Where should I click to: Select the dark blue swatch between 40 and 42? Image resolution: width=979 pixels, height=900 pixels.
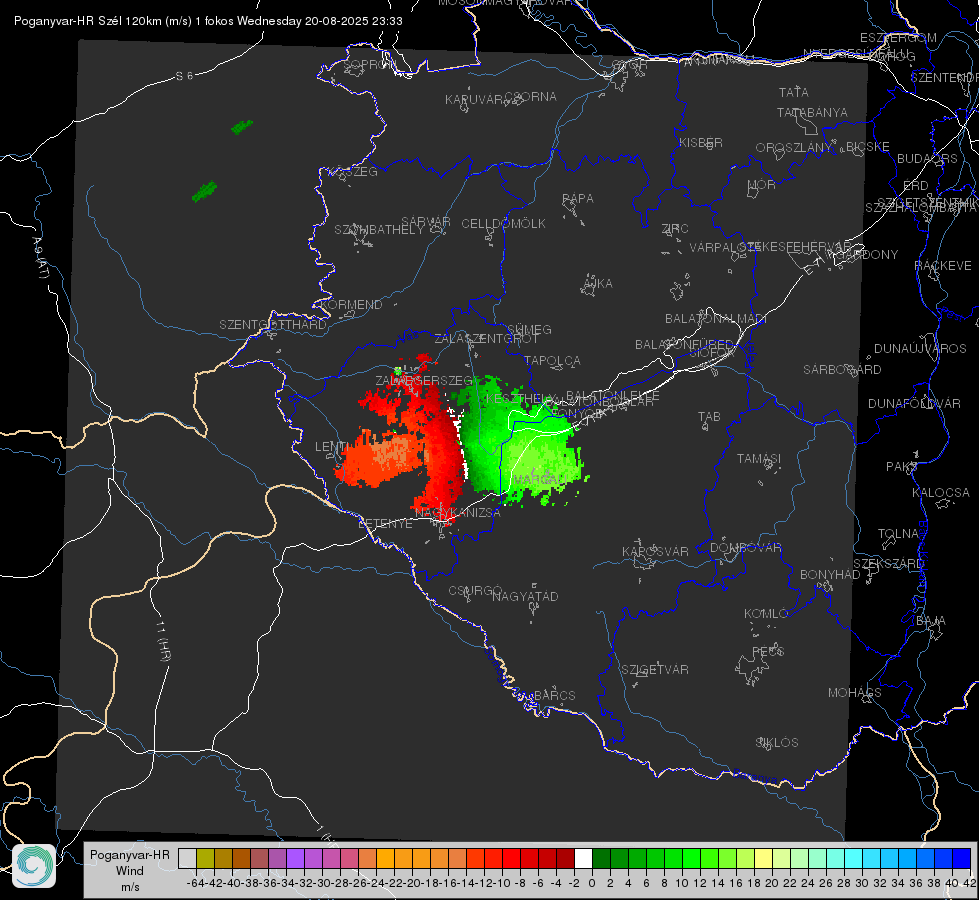(962, 858)
